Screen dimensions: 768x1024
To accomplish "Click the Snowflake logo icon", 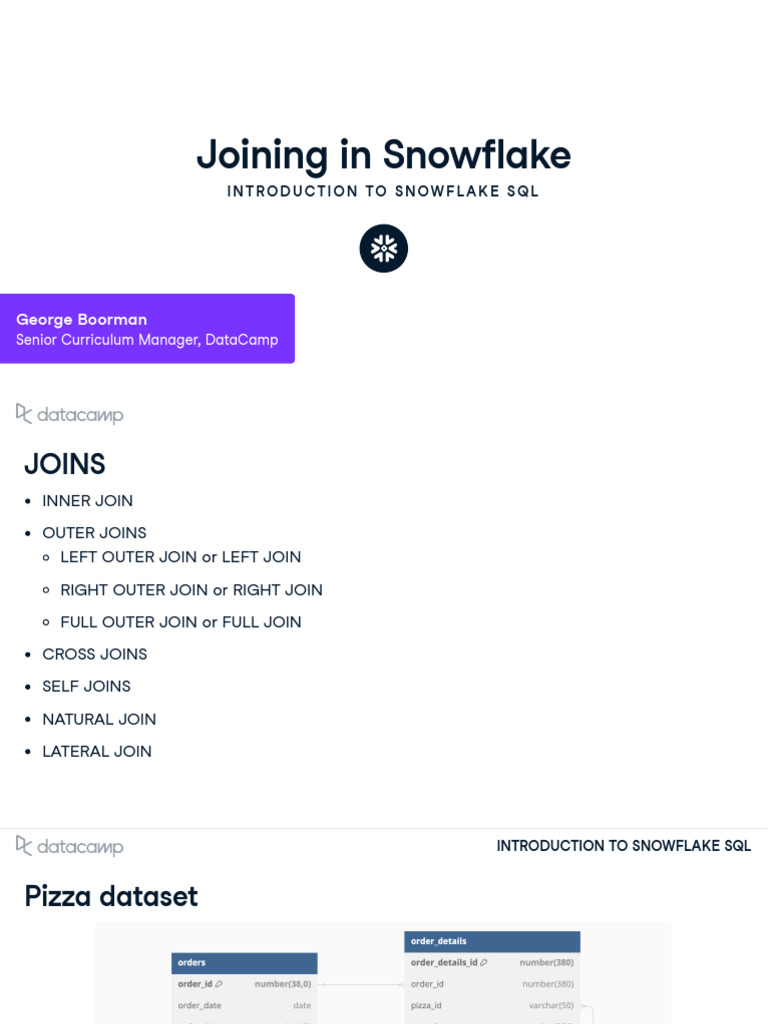I will point(384,248).
